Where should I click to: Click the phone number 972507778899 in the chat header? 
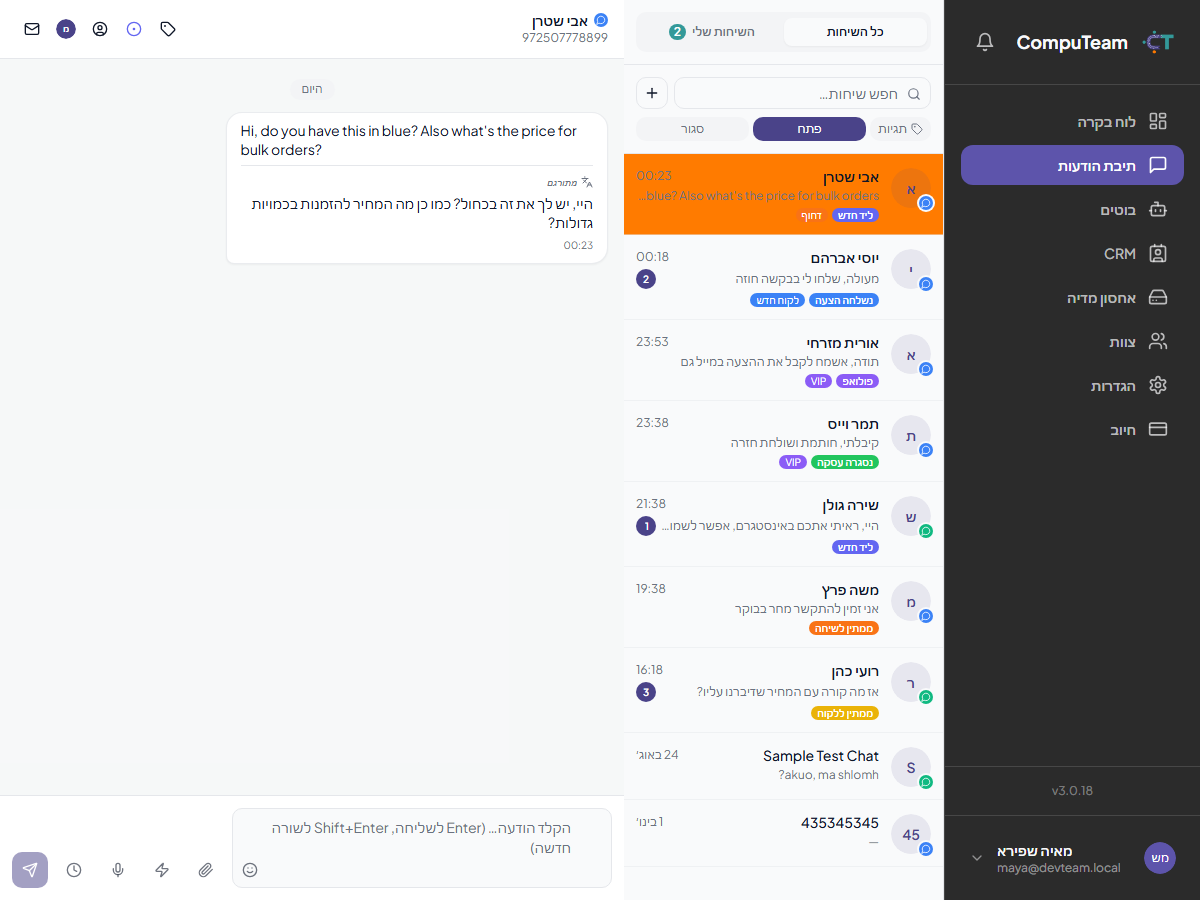[565, 38]
